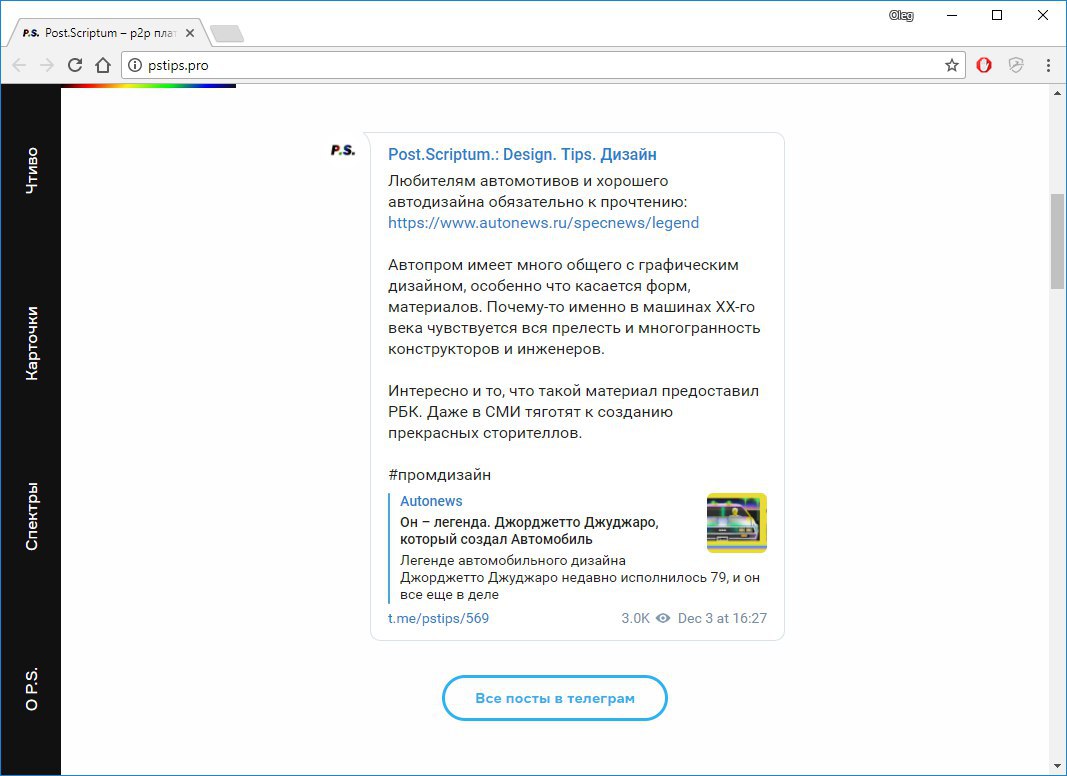1067x776 pixels.
Task: Go back with the browser back arrow
Action: click(19, 65)
